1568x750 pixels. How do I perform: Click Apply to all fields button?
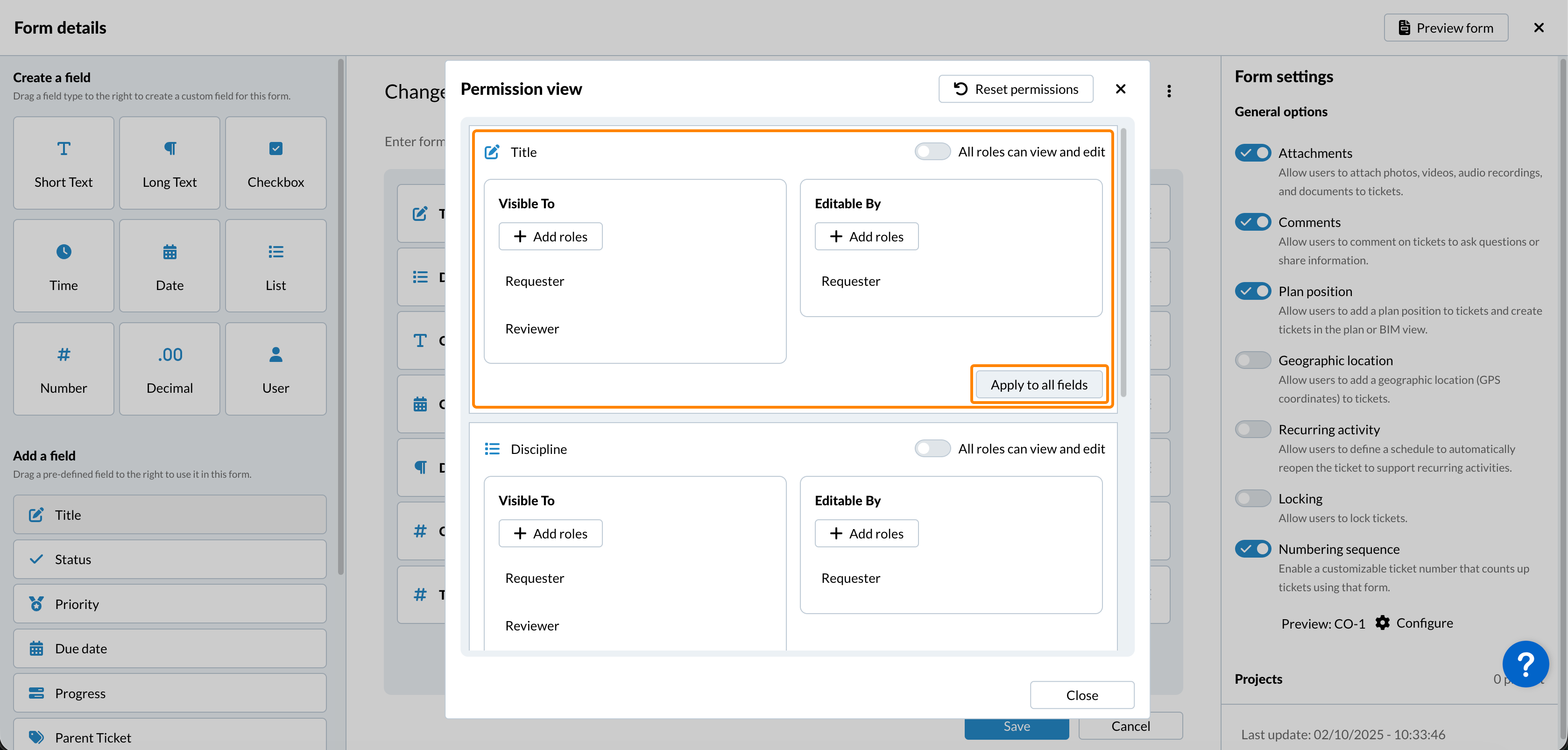(1038, 385)
